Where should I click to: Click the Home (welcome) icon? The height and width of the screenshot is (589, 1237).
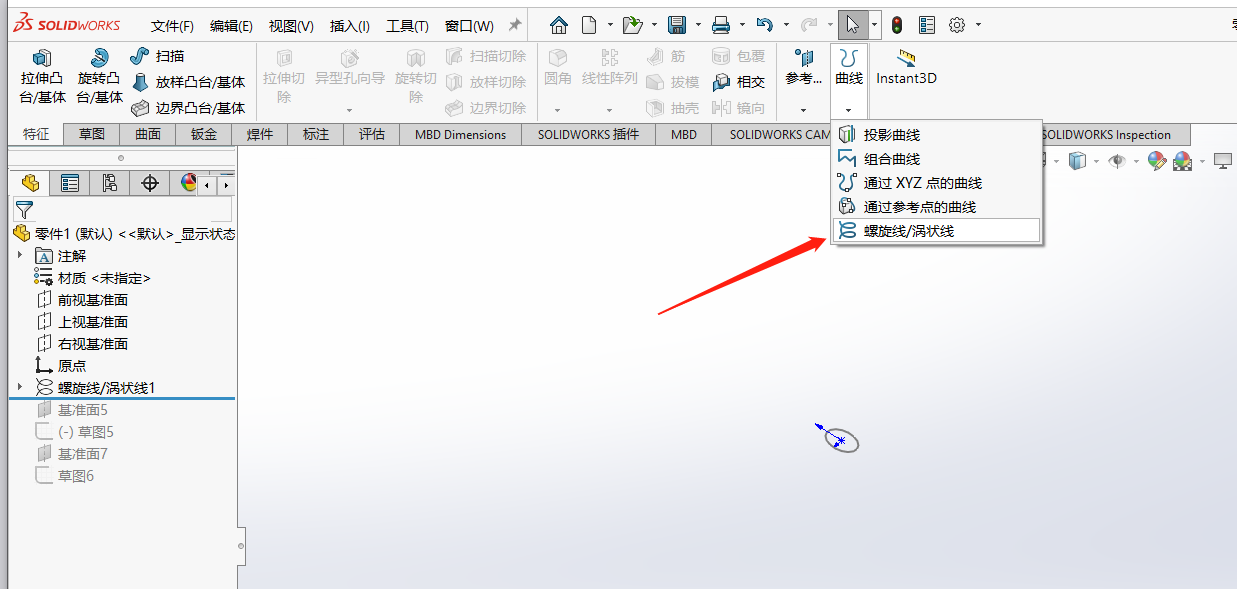[x=559, y=25]
